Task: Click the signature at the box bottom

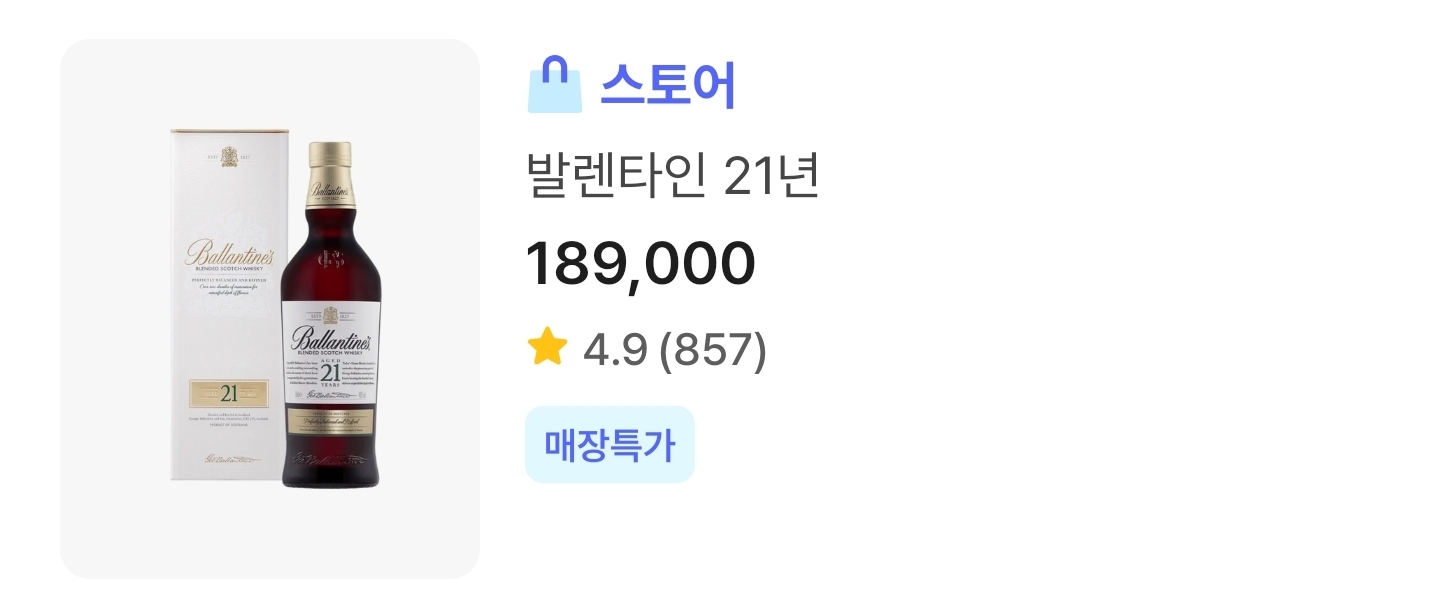Action: 229,460
